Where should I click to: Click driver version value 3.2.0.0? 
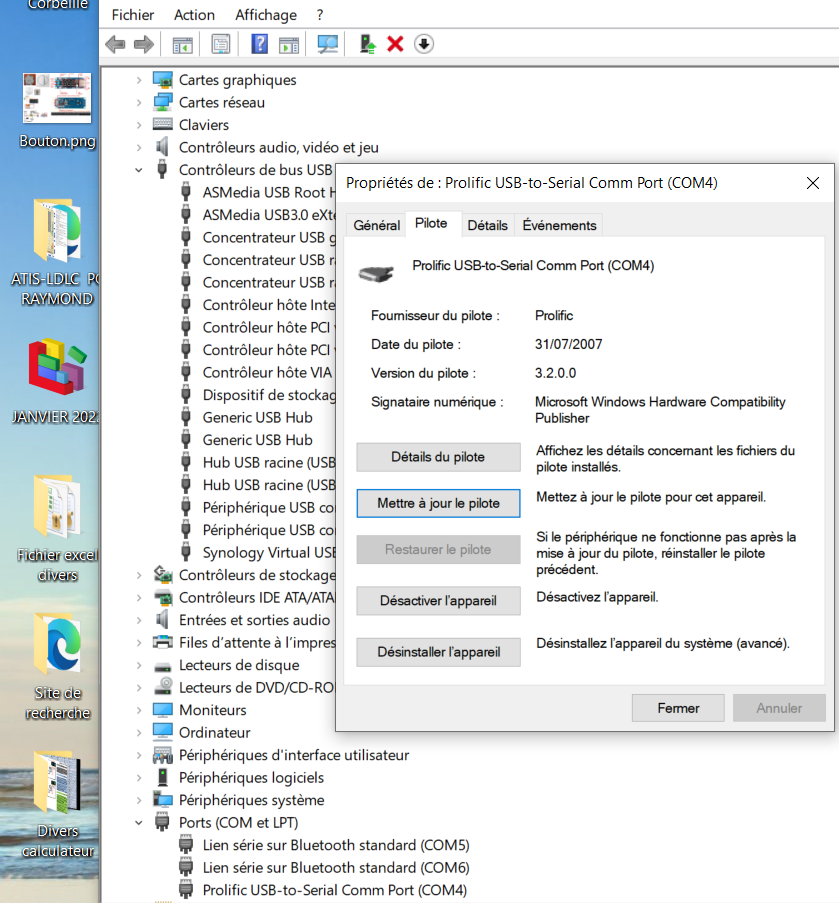tap(555, 373)
